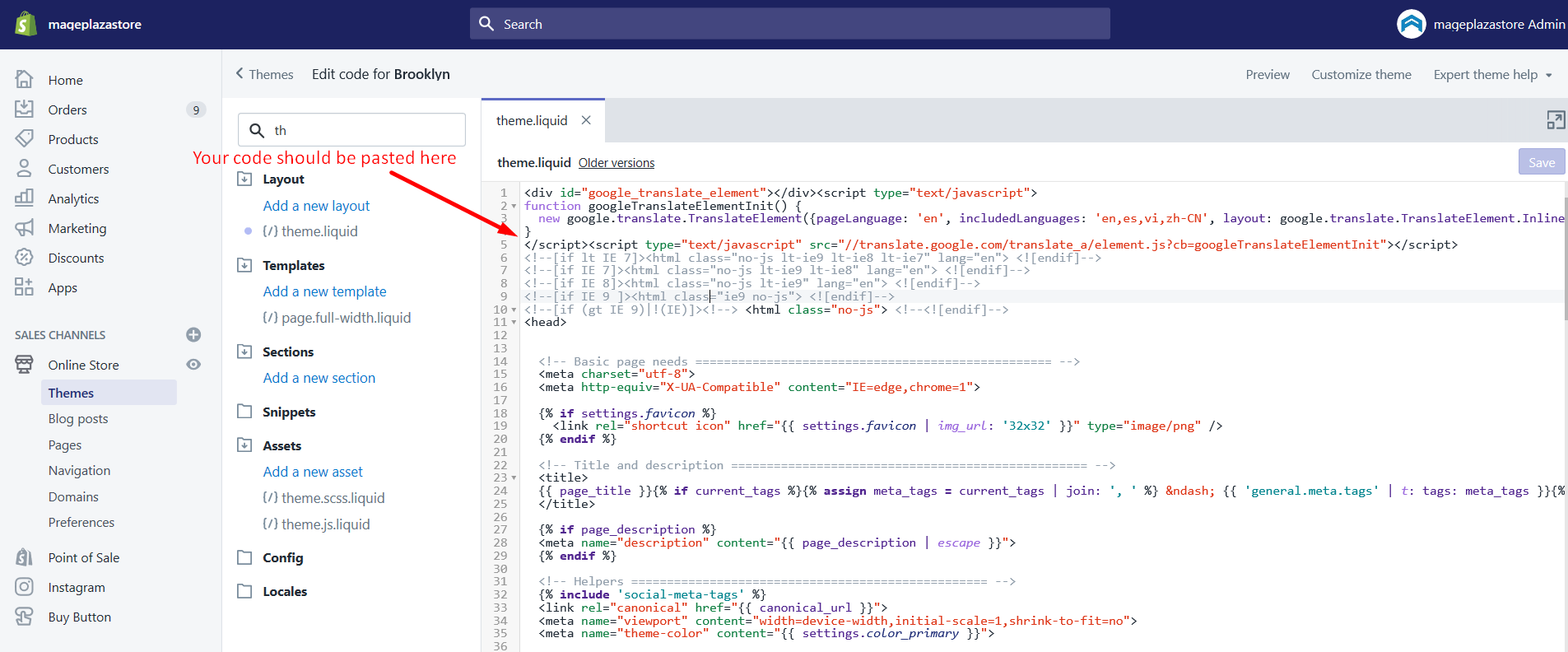The image size is (1568, 652).
Task: Click Add a new template
Action: (324, 291)
